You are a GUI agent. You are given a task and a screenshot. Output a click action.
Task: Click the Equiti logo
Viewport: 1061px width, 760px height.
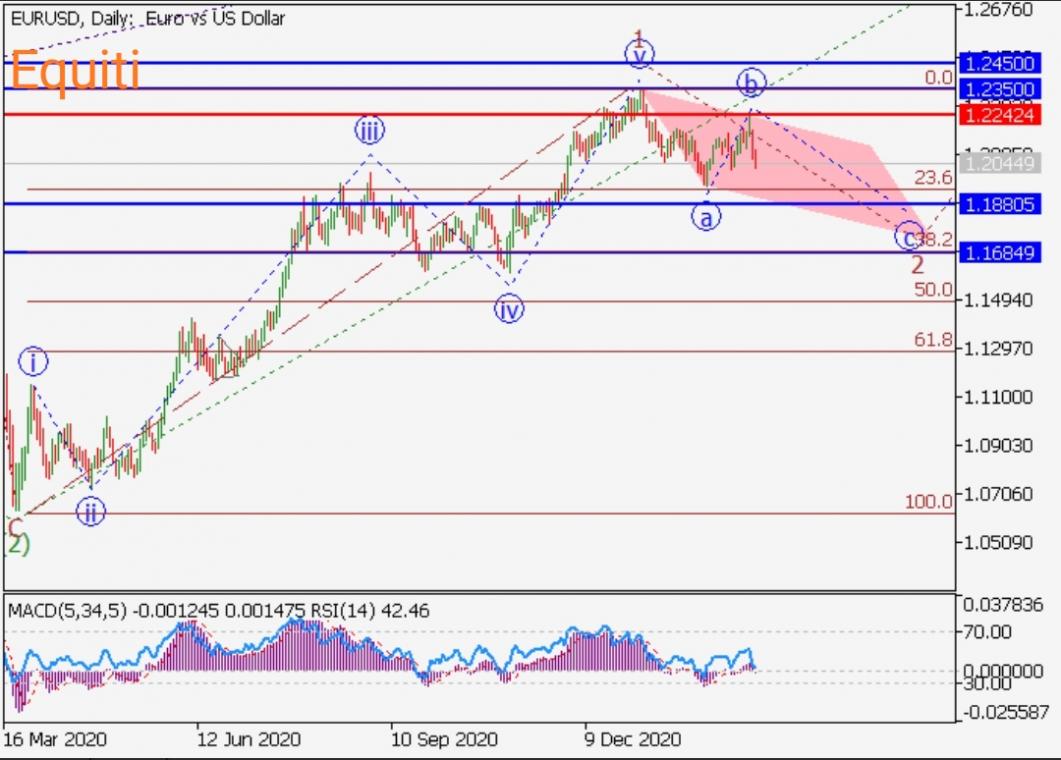(74, 69)
